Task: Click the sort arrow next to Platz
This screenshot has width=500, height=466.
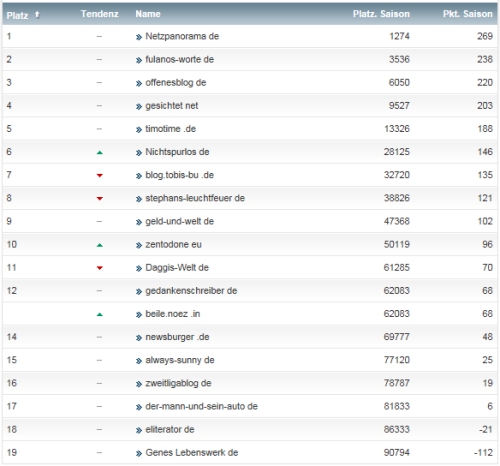Action: tap(37, 14)
